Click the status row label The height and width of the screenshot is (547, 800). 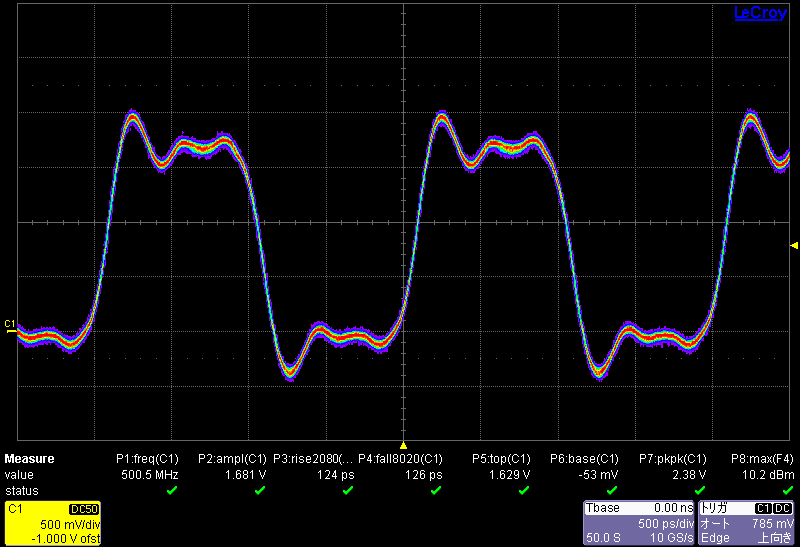click(x=22, y=491)
